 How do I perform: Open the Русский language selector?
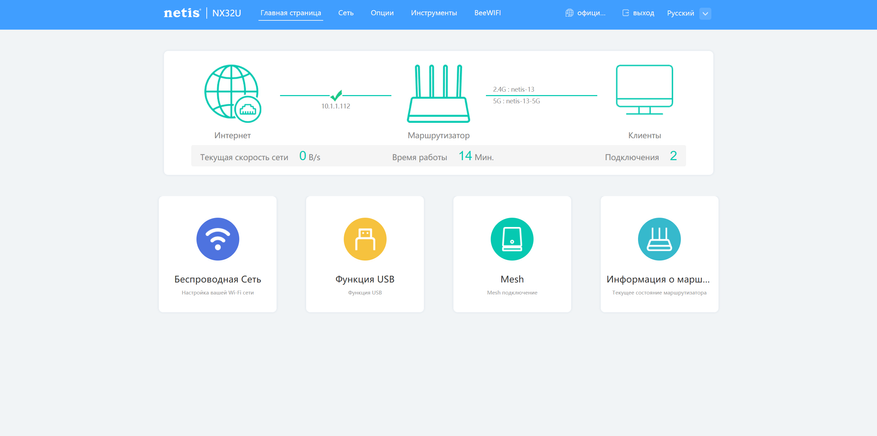[x=681, y=13]
